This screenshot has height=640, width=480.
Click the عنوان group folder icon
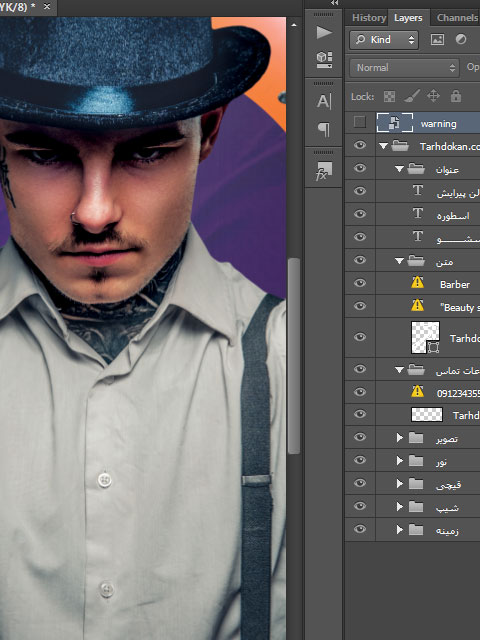pyautogui.click(x=416, y=169)
